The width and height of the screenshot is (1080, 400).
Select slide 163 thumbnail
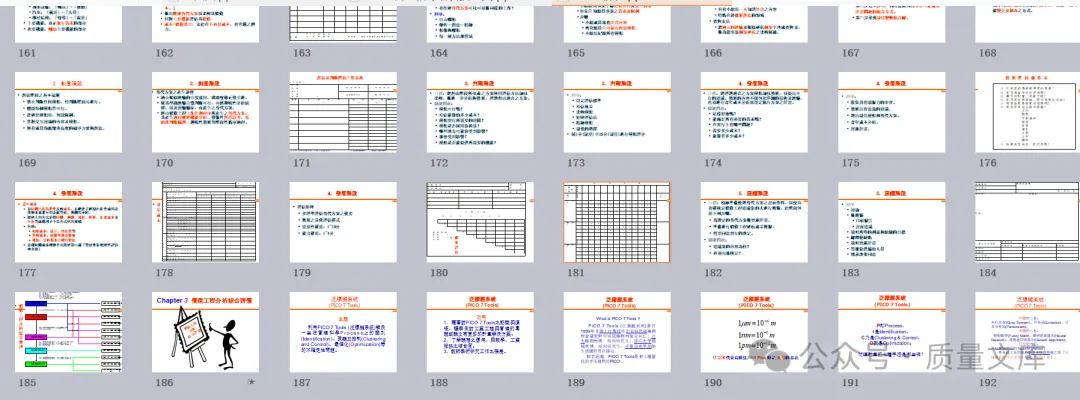coord(342,24)
